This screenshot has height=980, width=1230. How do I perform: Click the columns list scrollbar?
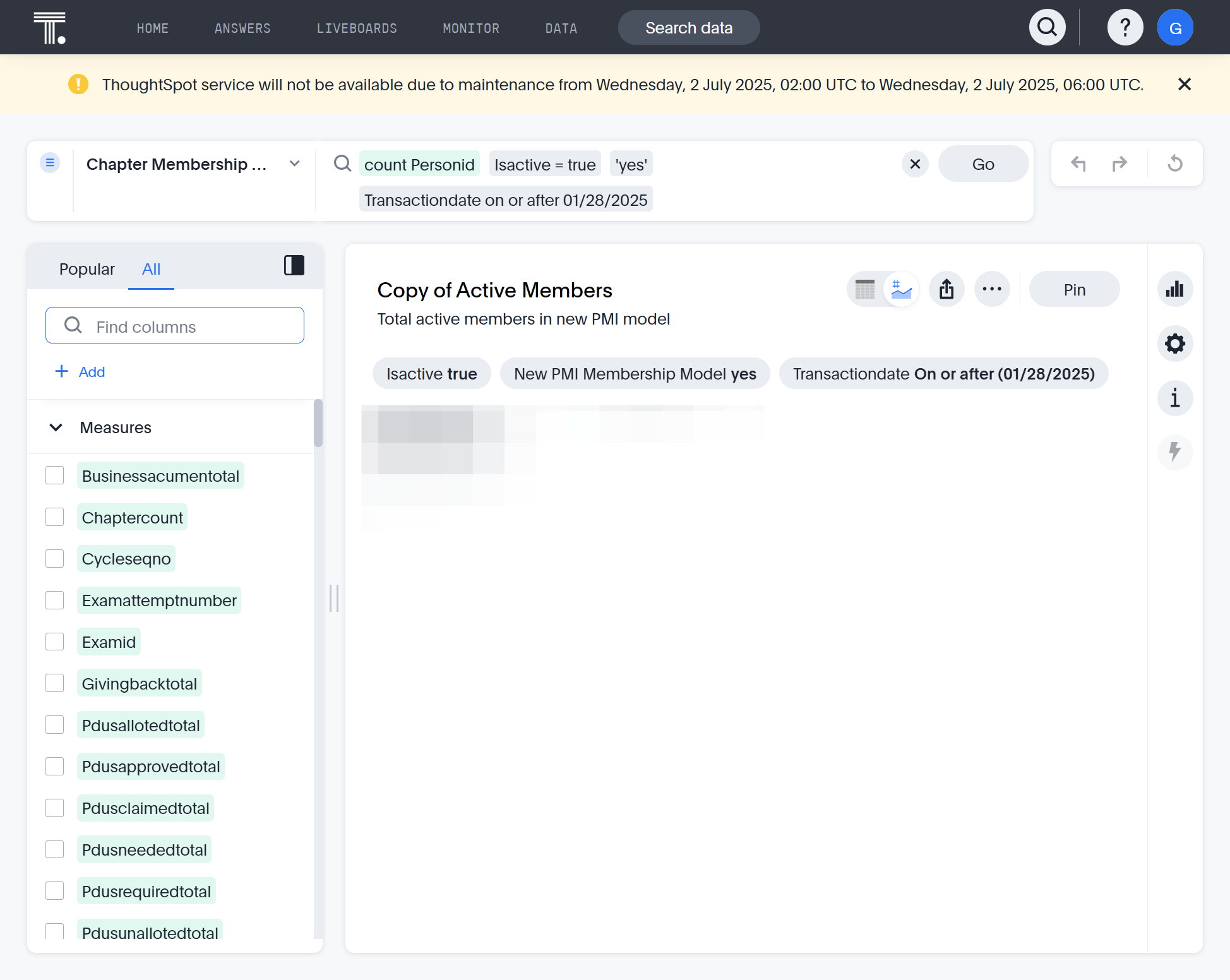coord(318,424)
